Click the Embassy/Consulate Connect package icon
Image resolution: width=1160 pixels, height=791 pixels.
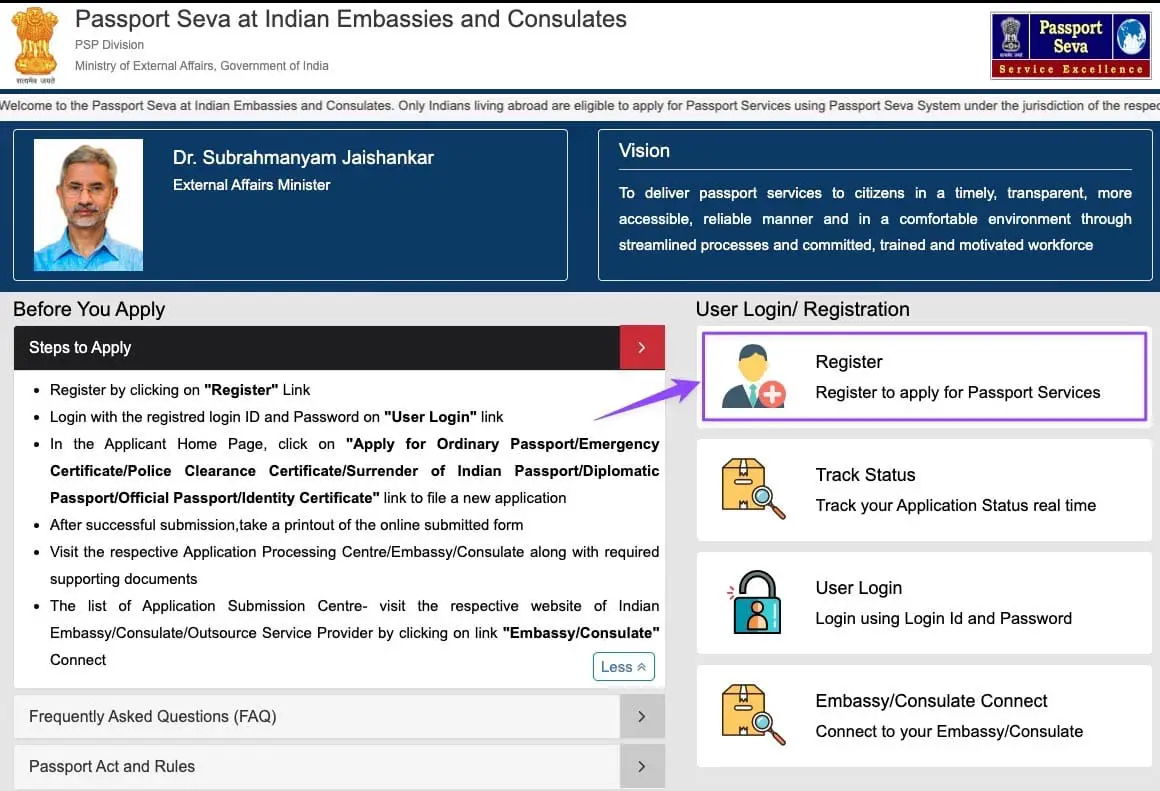click(753, 714)
